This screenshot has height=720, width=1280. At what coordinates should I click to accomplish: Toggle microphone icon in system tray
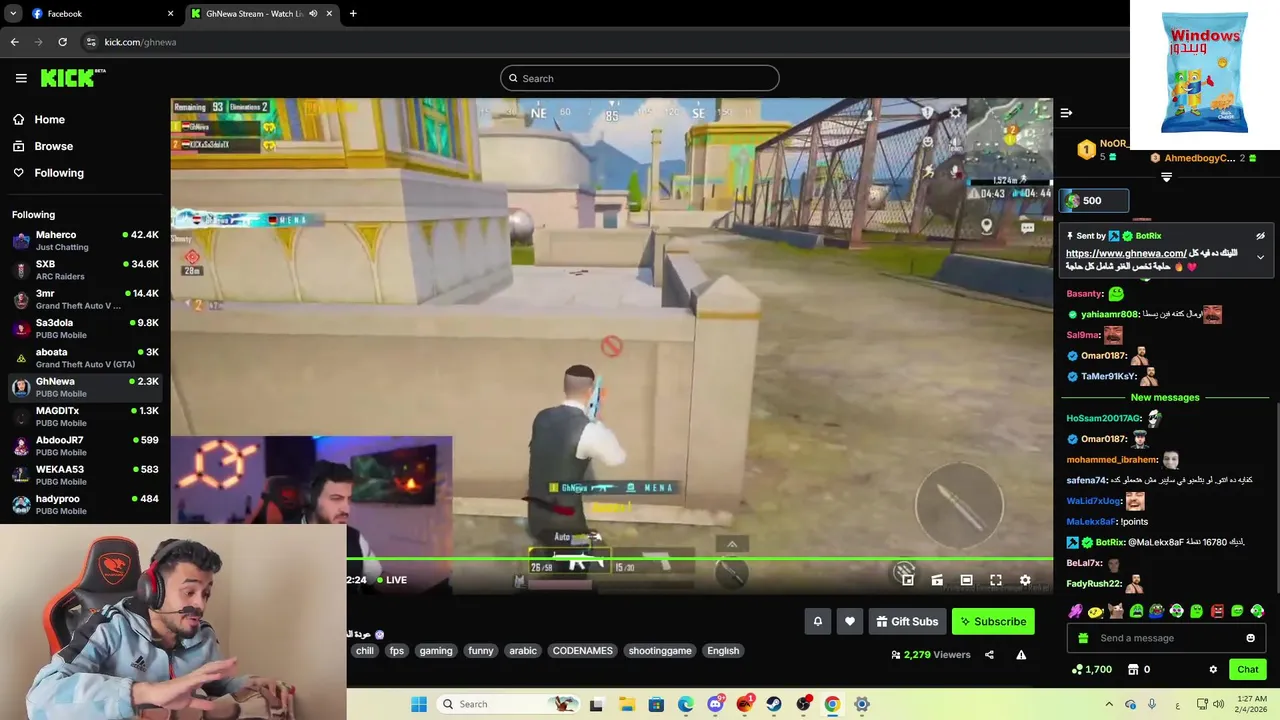click(1152, 704)
